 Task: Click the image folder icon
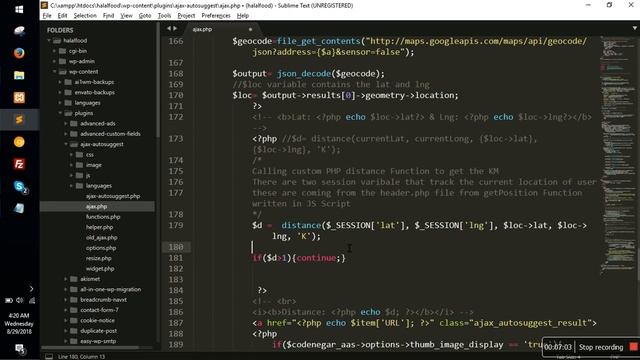click(x=80, y=165)
